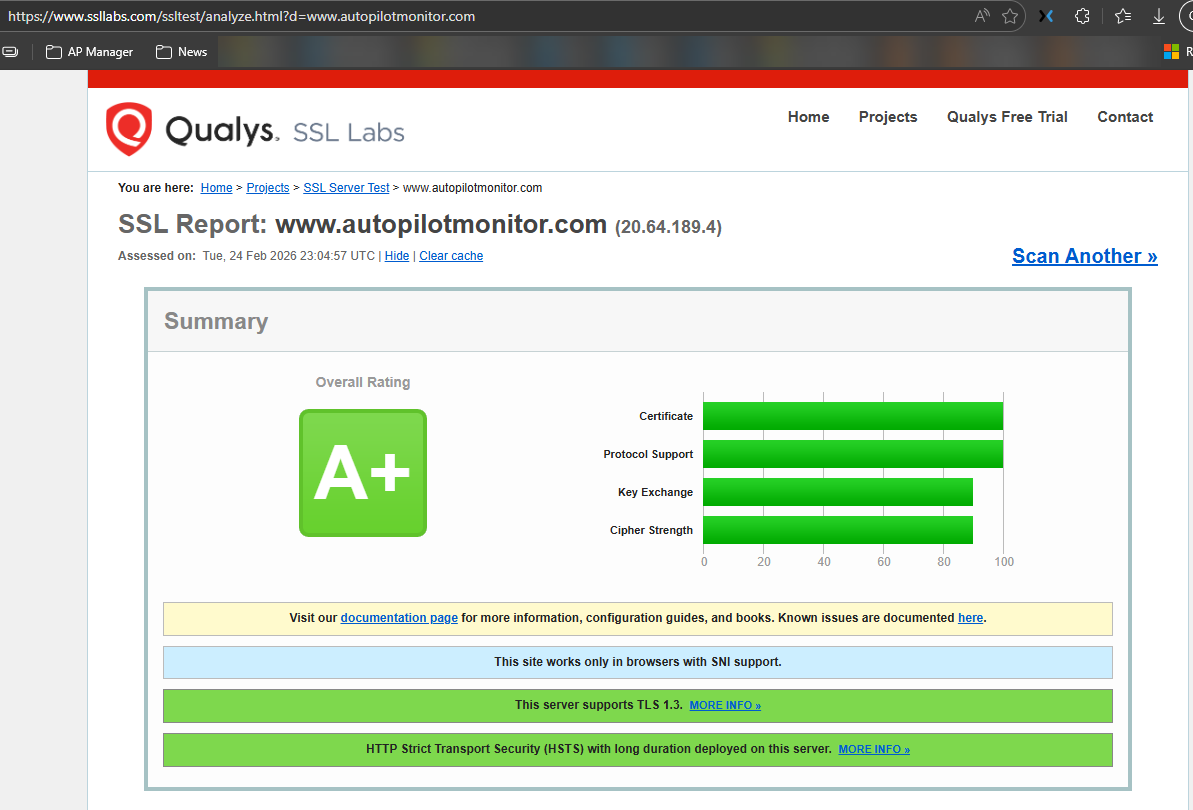Image resolution: width=1193 pixels, height=810 pixels.
Task: Click the assessment date Tue, 24 Feb 2026
Action: click(x=288, y=256)
